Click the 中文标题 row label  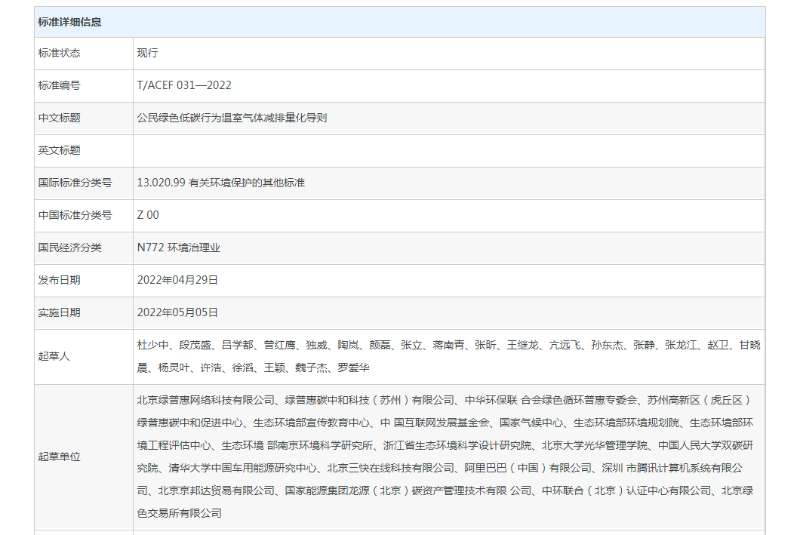click(x=58, y=118)
